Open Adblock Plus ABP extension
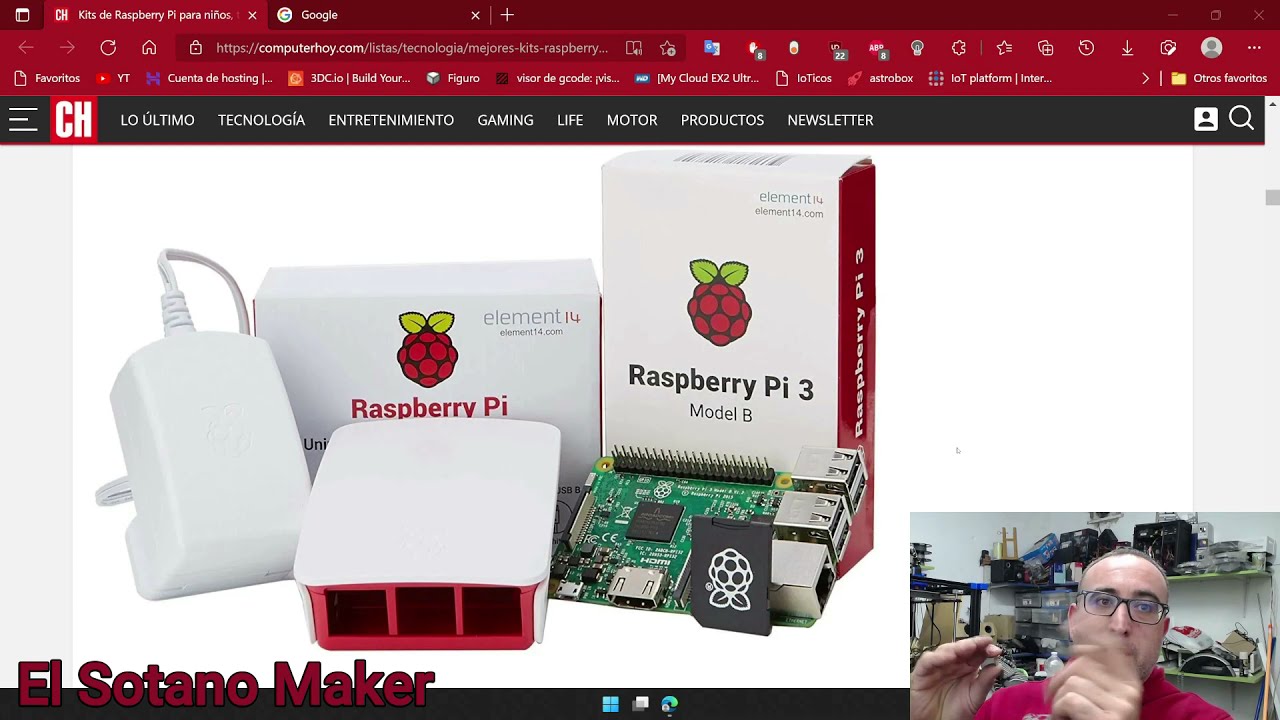 (x=877, y=49)
